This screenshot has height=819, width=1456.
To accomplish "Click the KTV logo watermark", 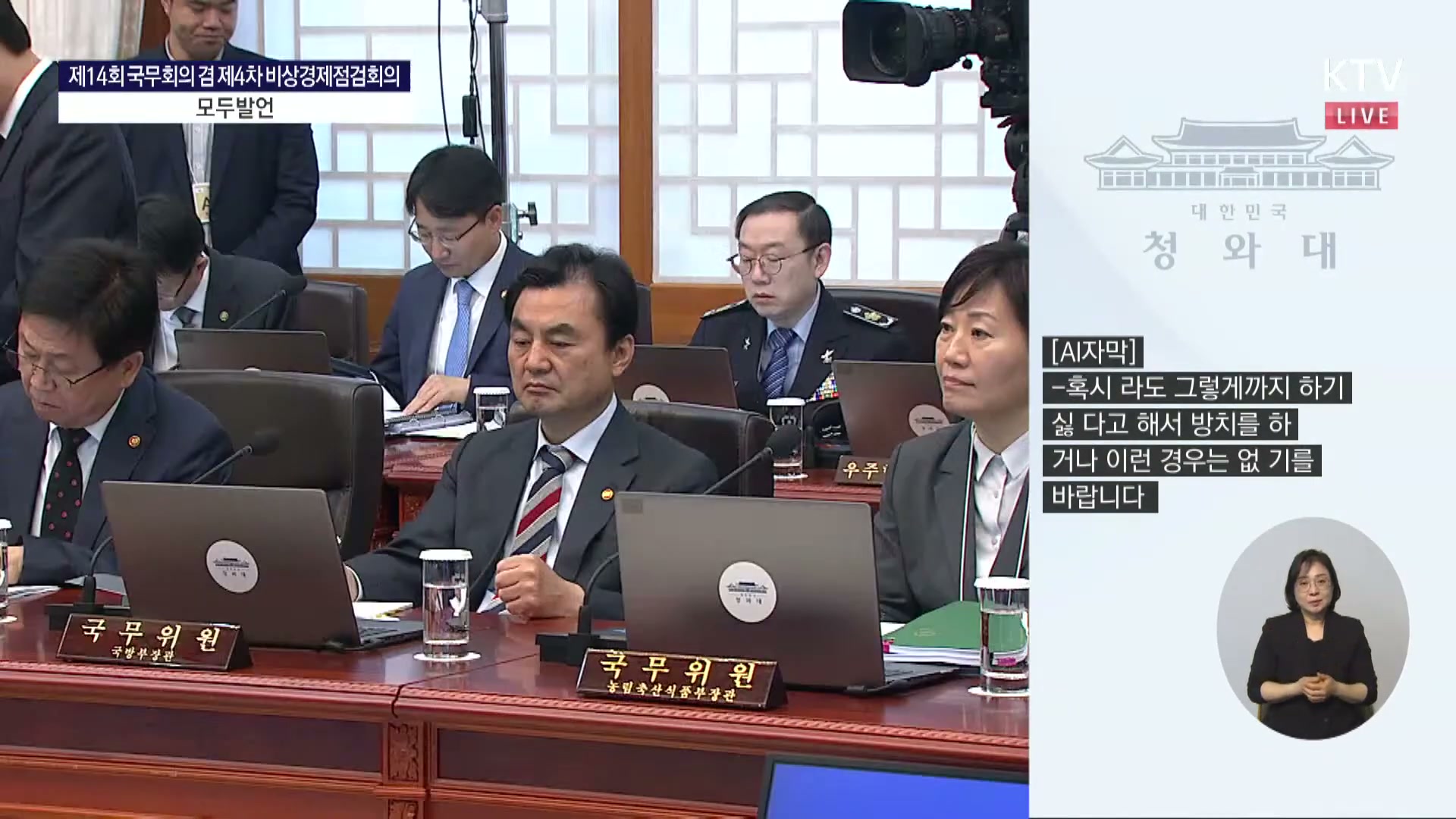I will coord(1363,76).
